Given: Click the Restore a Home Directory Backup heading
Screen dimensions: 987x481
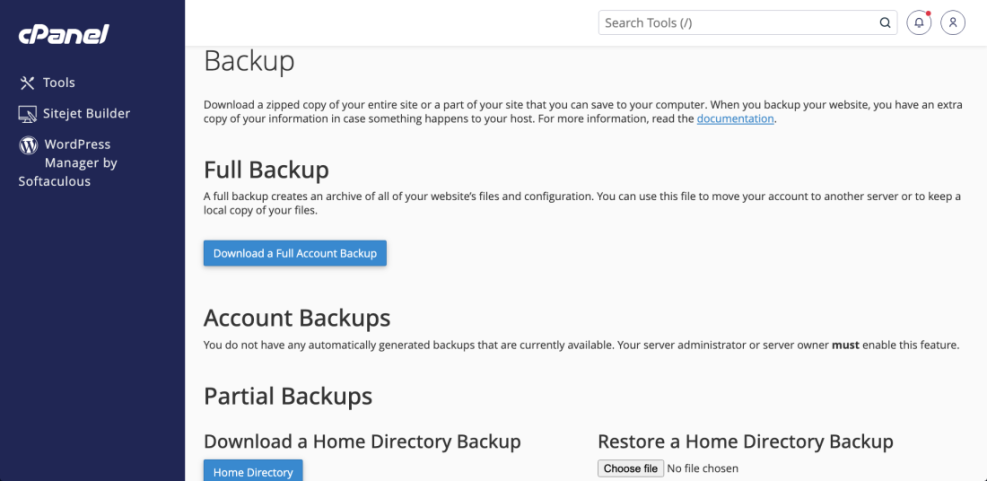Looking at the screenshot, I should (745, 441).
